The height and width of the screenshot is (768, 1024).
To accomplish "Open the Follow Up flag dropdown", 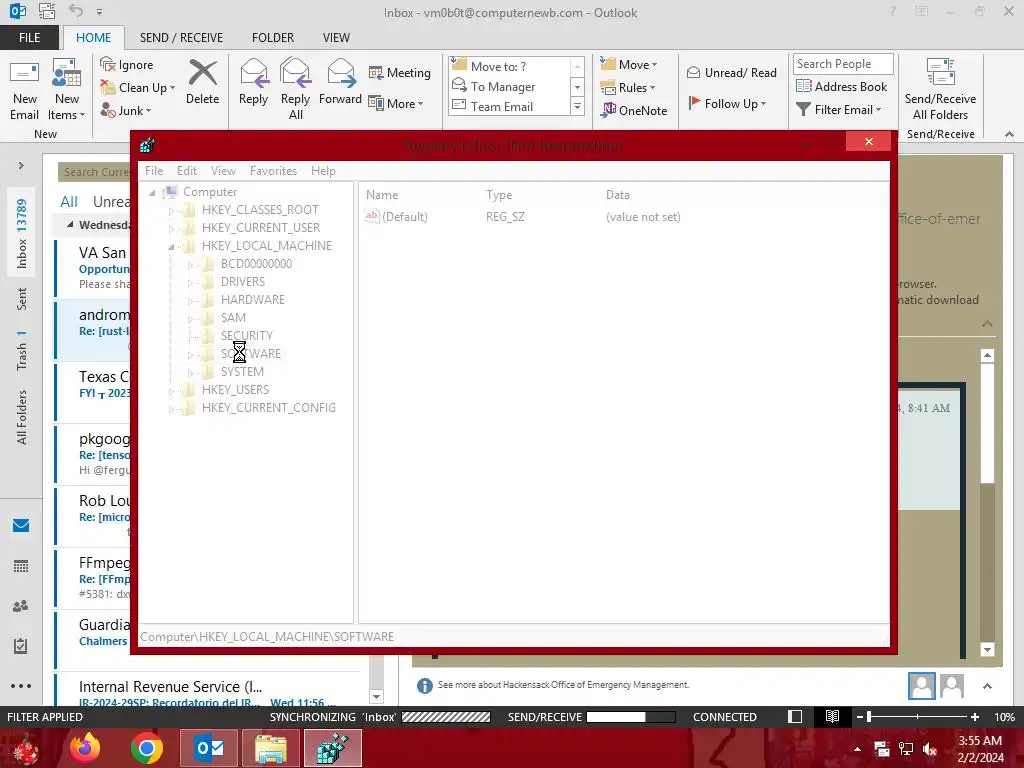I will click(727, 103).
